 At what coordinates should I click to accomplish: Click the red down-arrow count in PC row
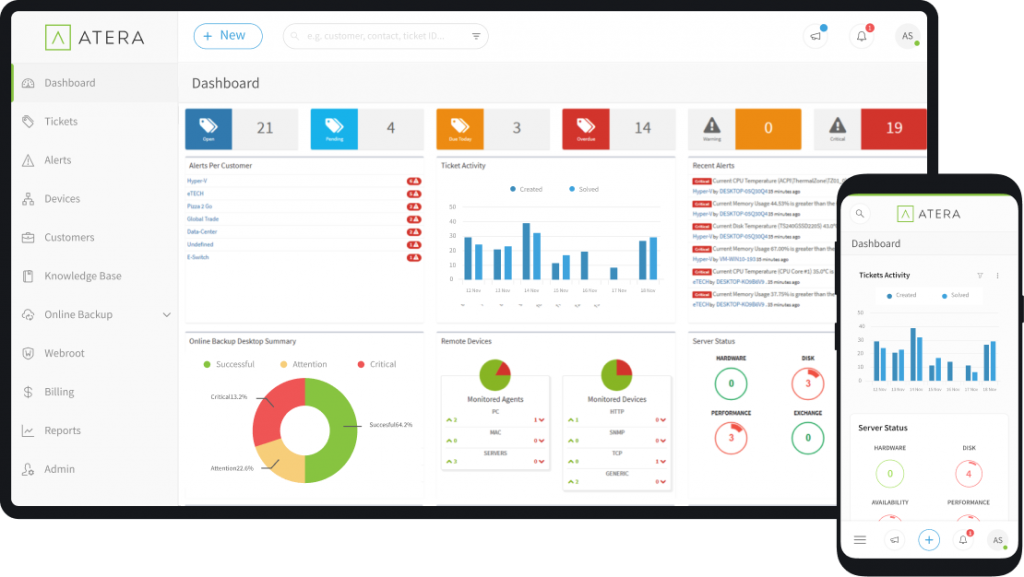539,420
